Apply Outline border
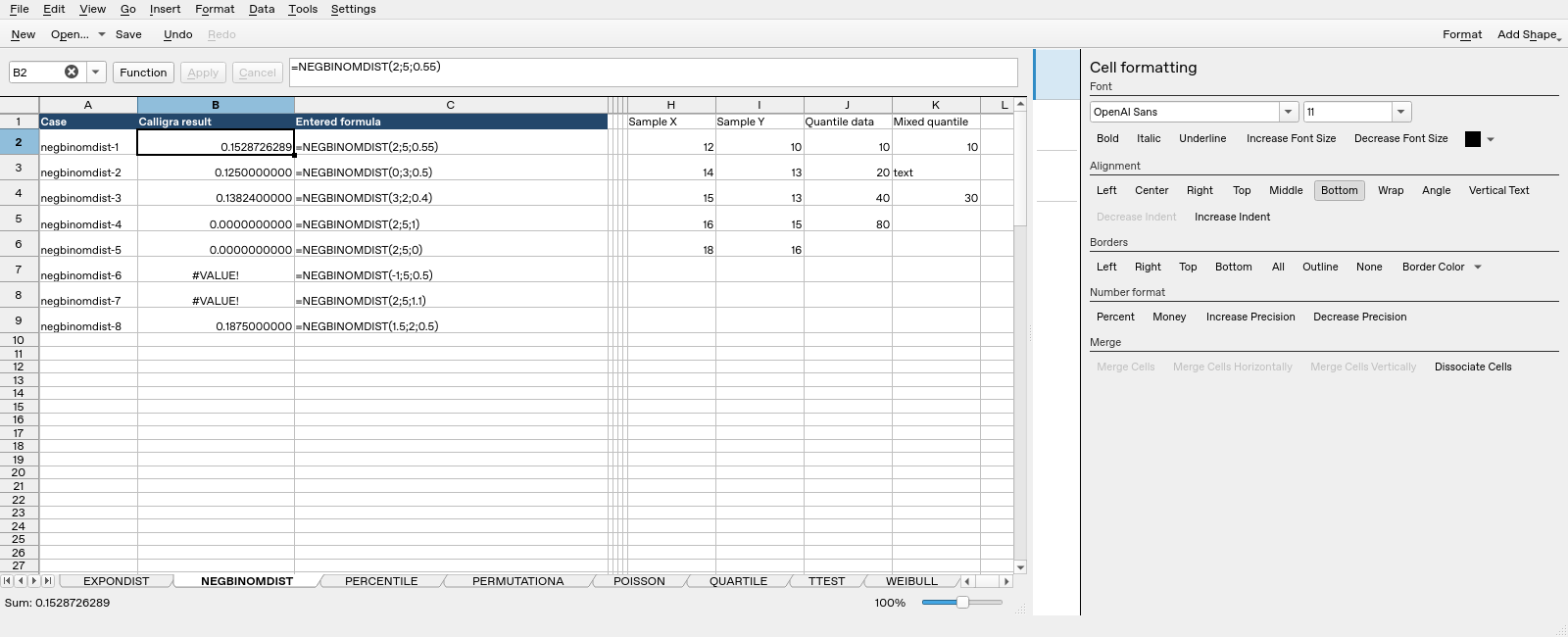This screenshot has height=637, width=1568. click(1320, 267)
